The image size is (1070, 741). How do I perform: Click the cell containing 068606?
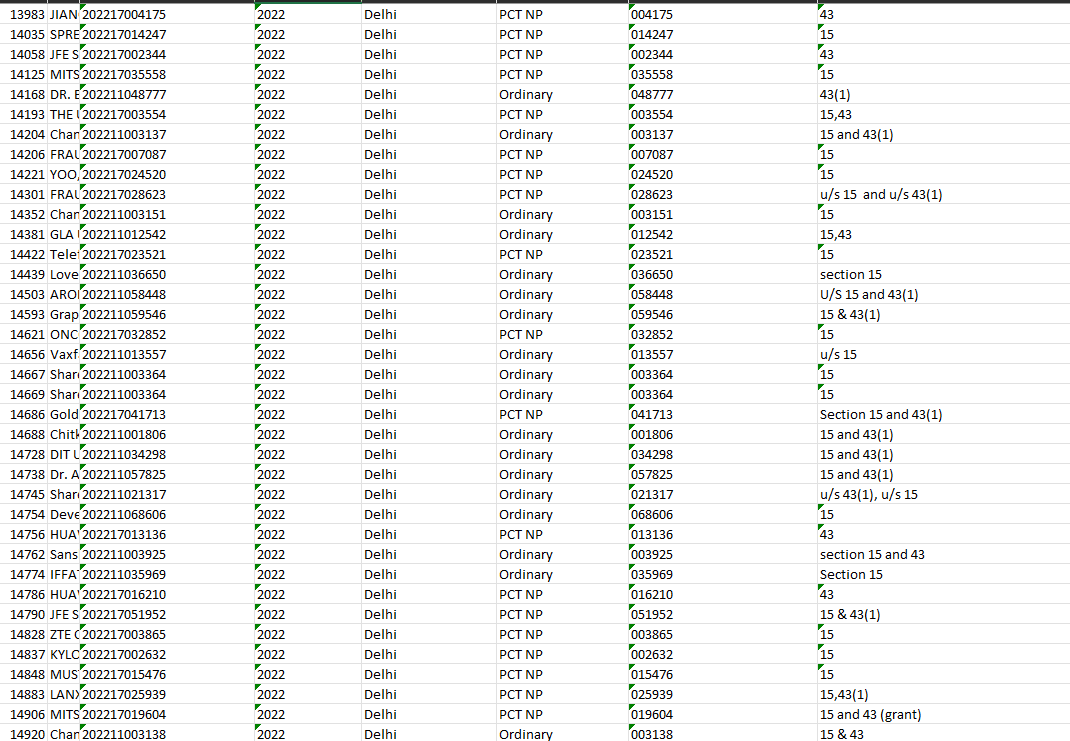(652, 515)
